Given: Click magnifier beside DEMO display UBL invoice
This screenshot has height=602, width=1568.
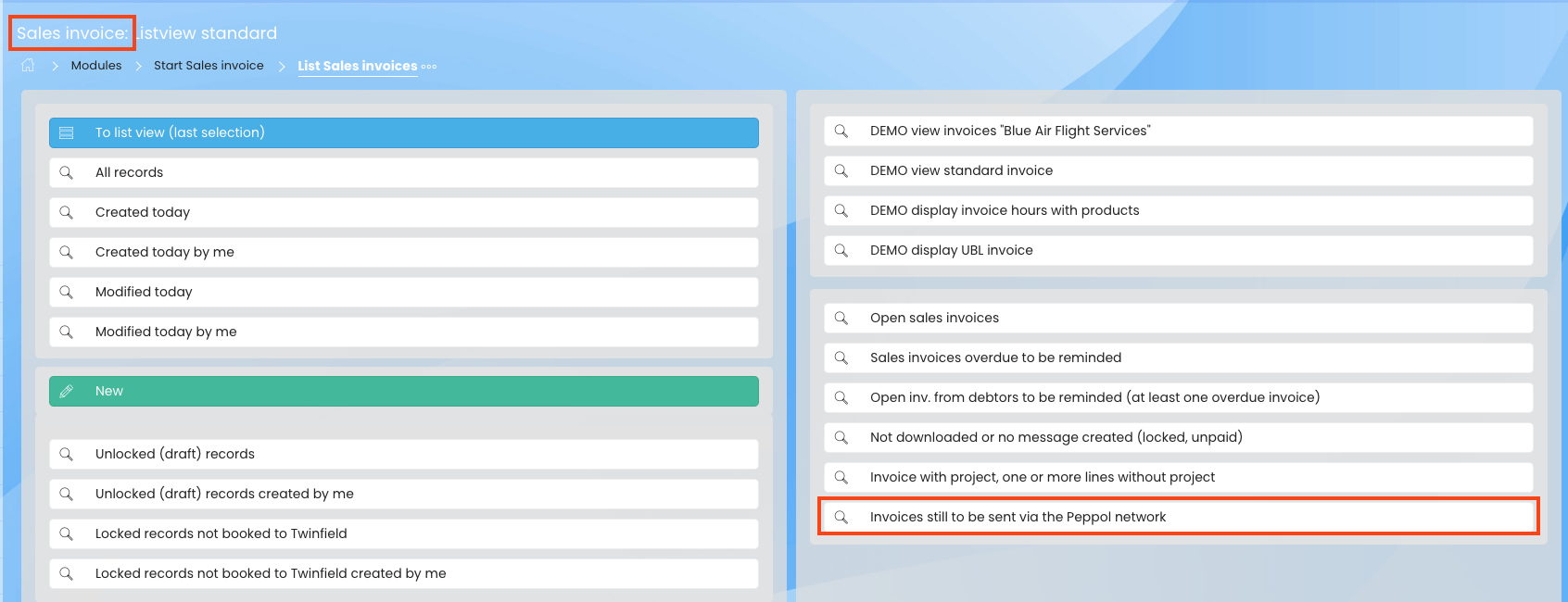Looking at the screenshot, I should [841, 250].
